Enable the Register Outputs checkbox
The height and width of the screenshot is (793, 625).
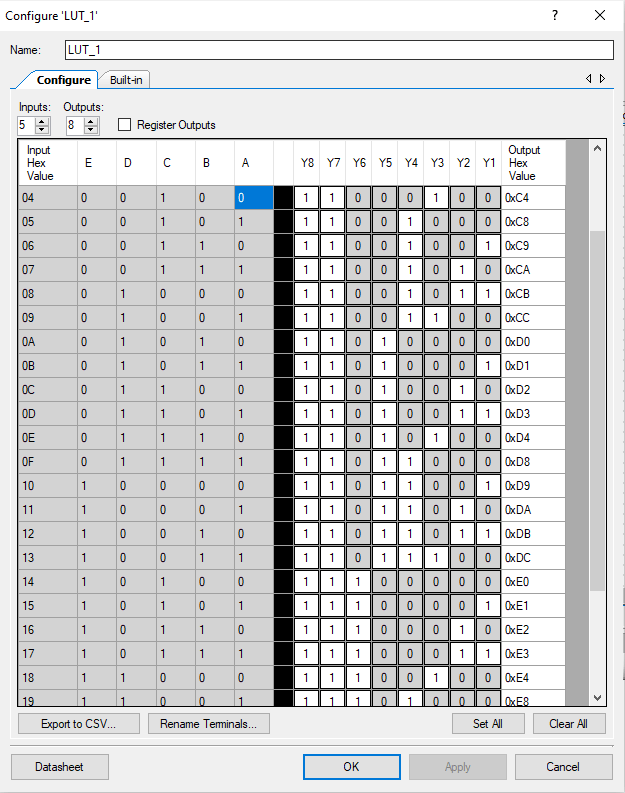[125, 125]
